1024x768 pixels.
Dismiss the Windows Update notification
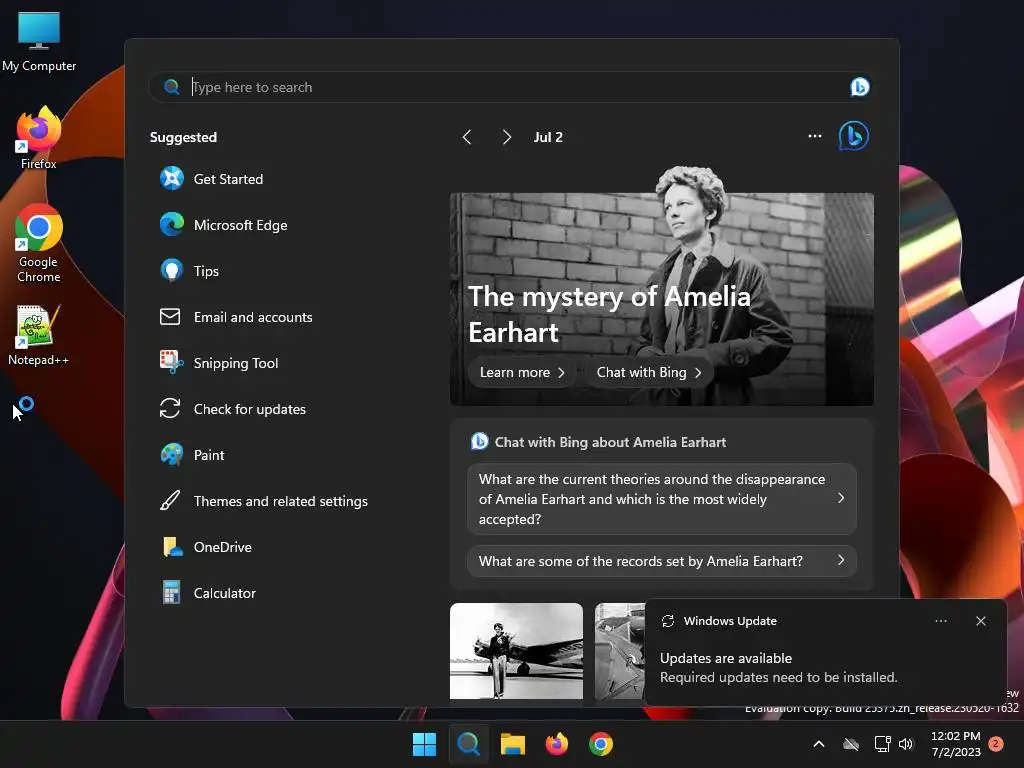(x=980, y=621)
